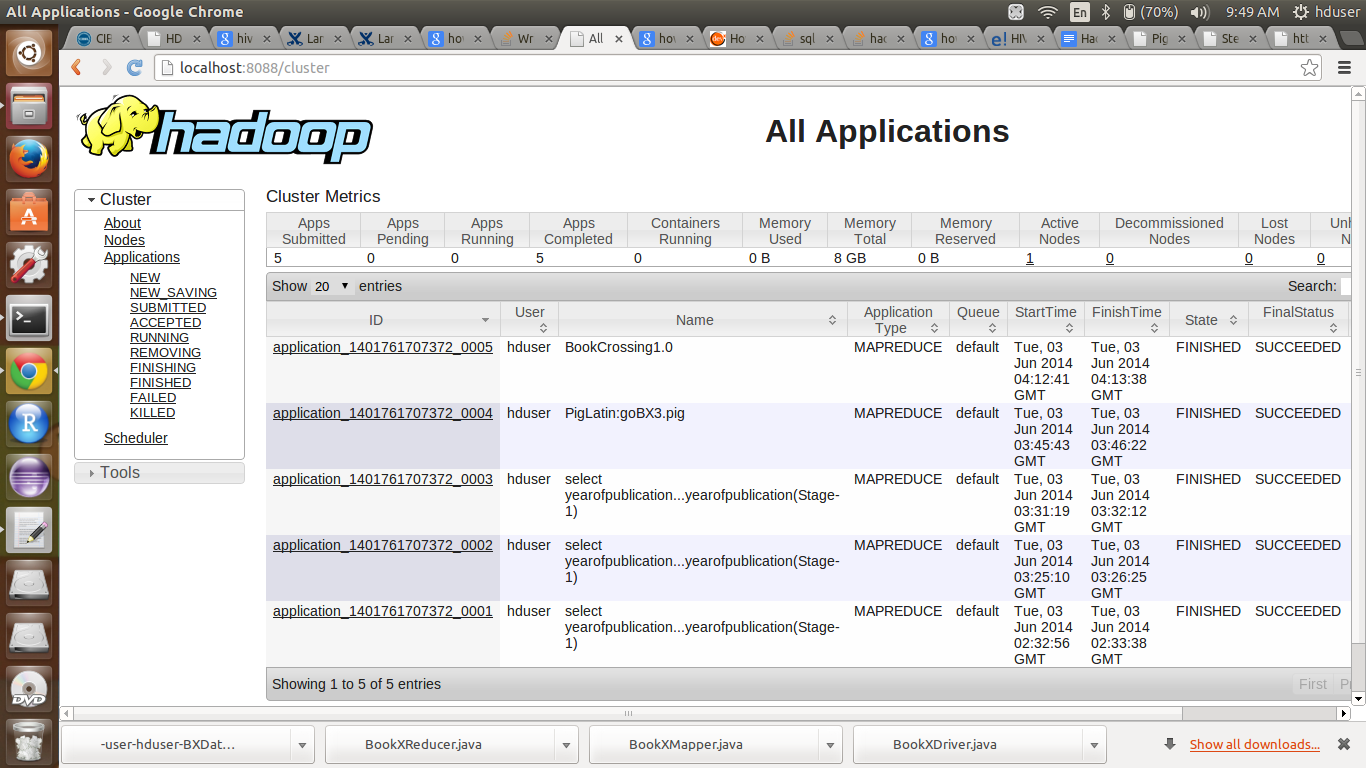Image resolution: width=1366 pixels, height=768 pixels.
Task: Open the Show entries dropdown
Action: [x=333, y=286]
